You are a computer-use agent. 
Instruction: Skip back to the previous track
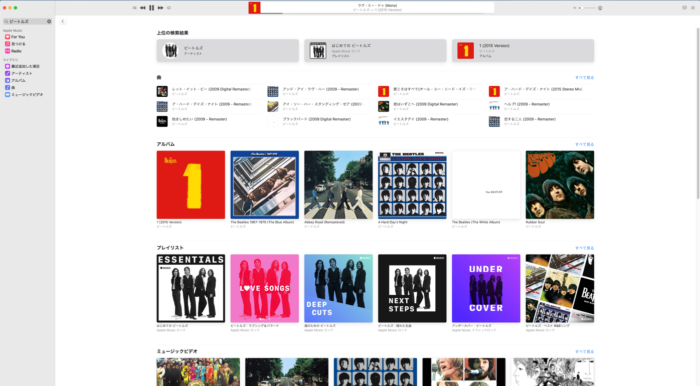[143, 8]
